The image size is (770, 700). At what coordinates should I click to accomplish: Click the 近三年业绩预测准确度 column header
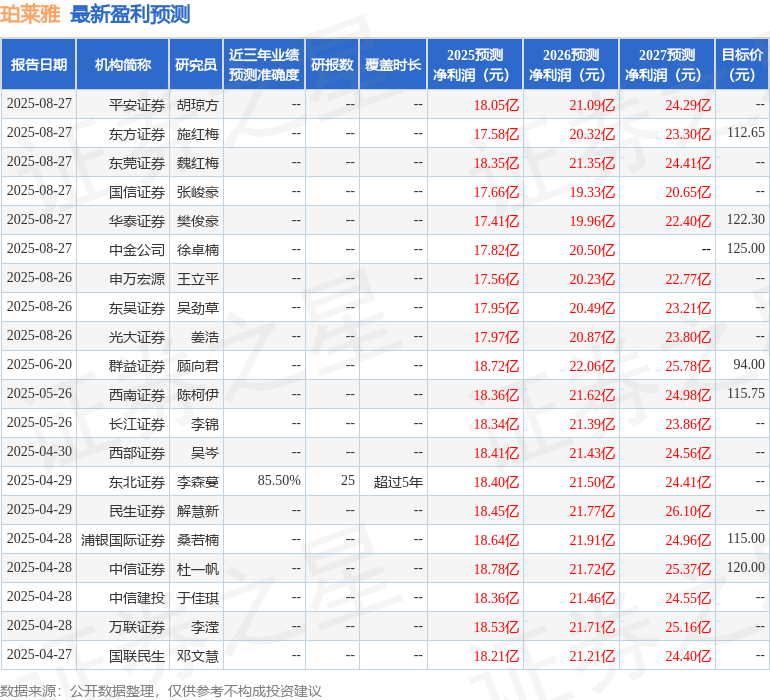click(263, 65)
